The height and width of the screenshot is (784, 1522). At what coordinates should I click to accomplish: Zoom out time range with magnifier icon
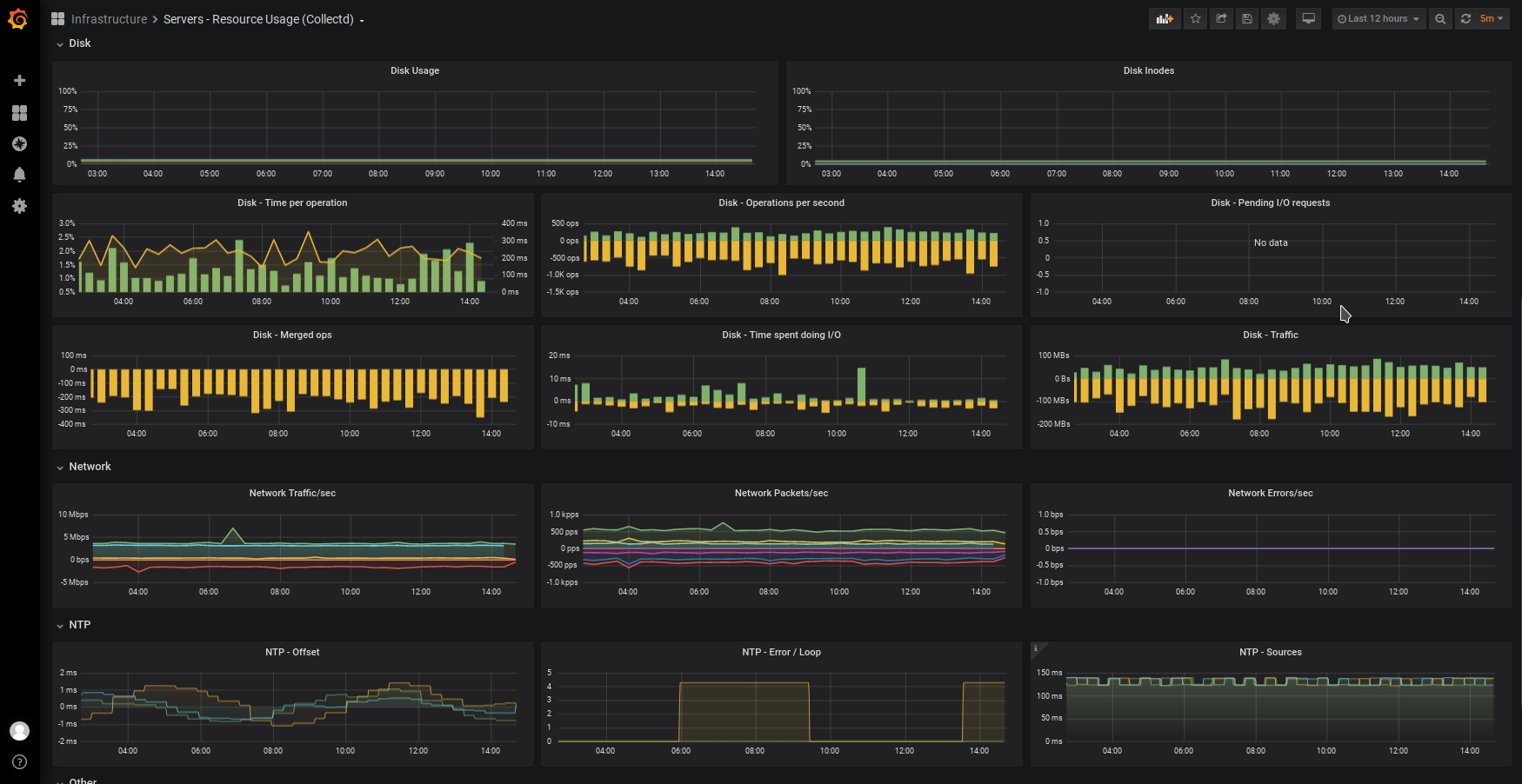point(1440,18)
